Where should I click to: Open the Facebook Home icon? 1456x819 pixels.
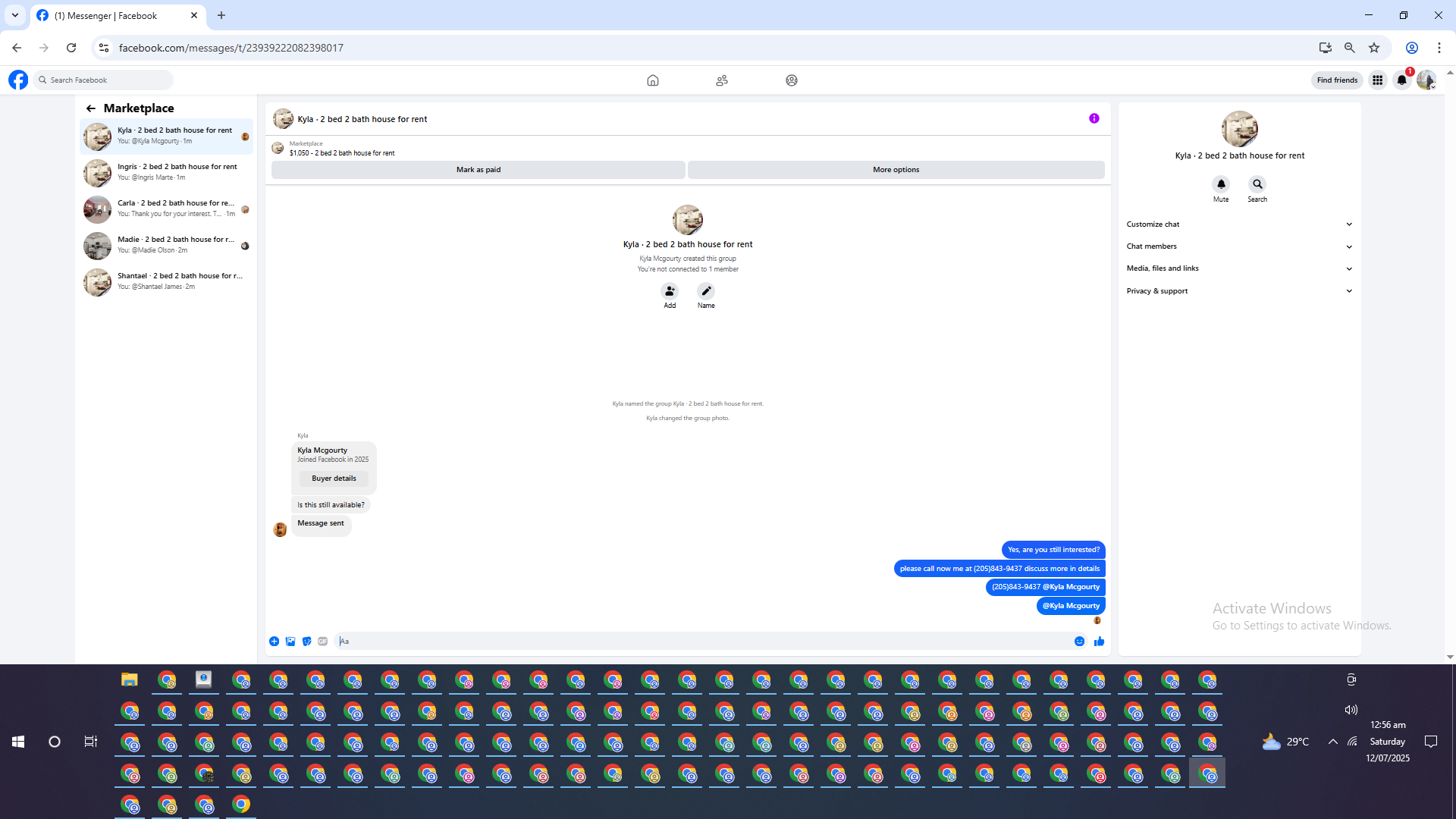[653, 80]
